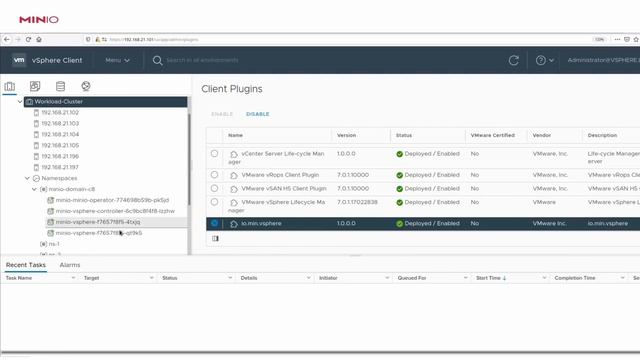The width and height of the screenshot is (640, 360).
Task: Select host 192.168.21.105
Action: (x=60, y=145)
